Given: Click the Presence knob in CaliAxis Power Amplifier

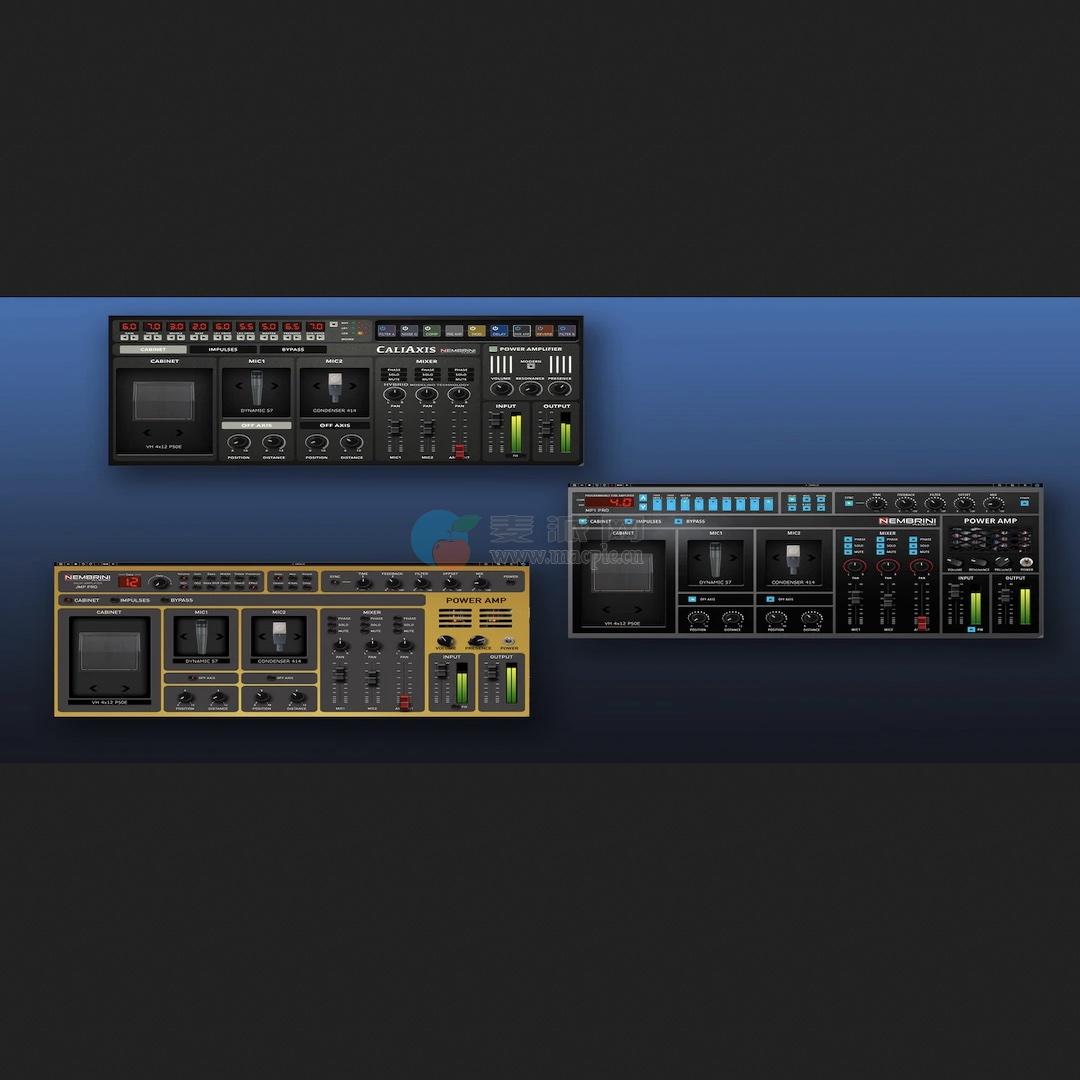Looking at the screenshot, I should 560,389.
